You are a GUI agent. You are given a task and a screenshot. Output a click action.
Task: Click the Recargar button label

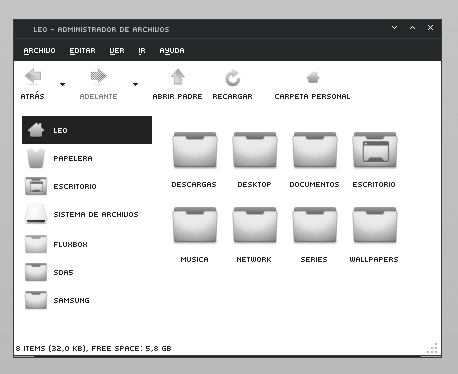(x=232, y=96)
